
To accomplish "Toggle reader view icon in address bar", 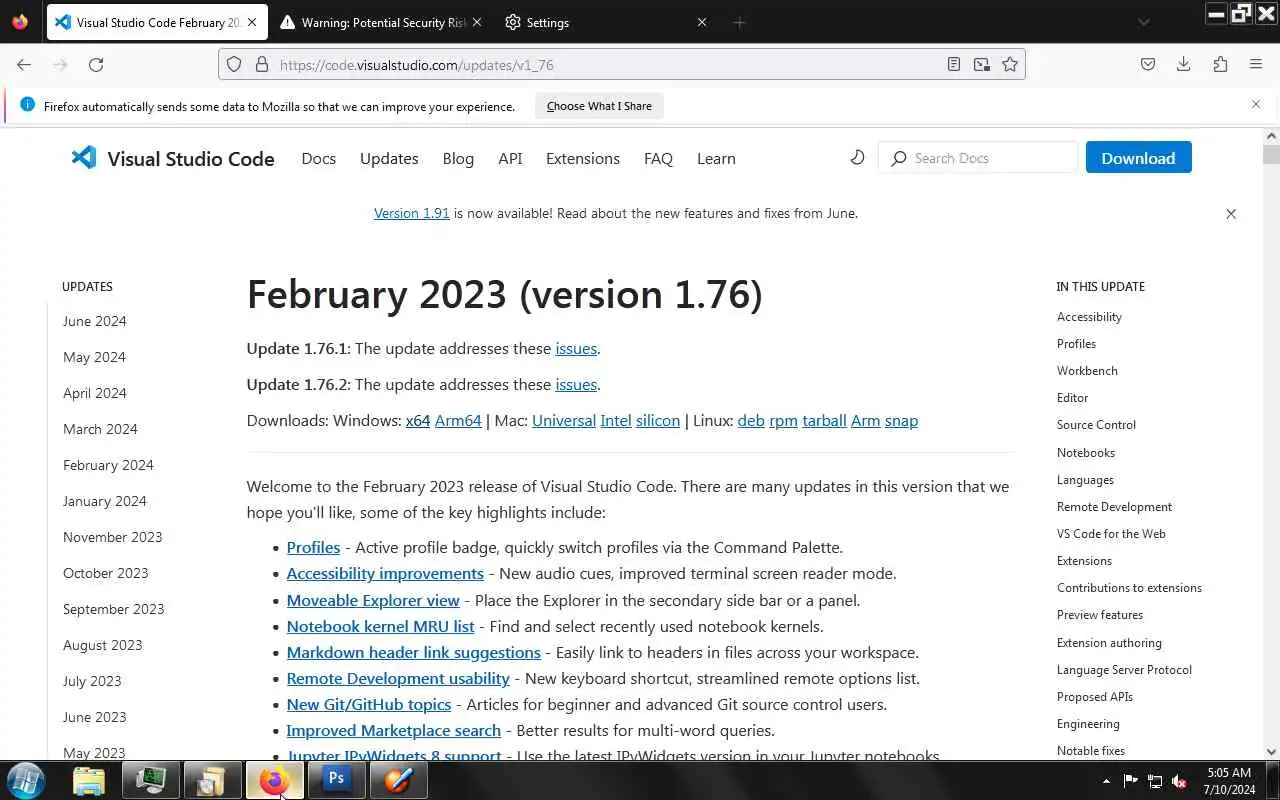I will coord(954,64).
